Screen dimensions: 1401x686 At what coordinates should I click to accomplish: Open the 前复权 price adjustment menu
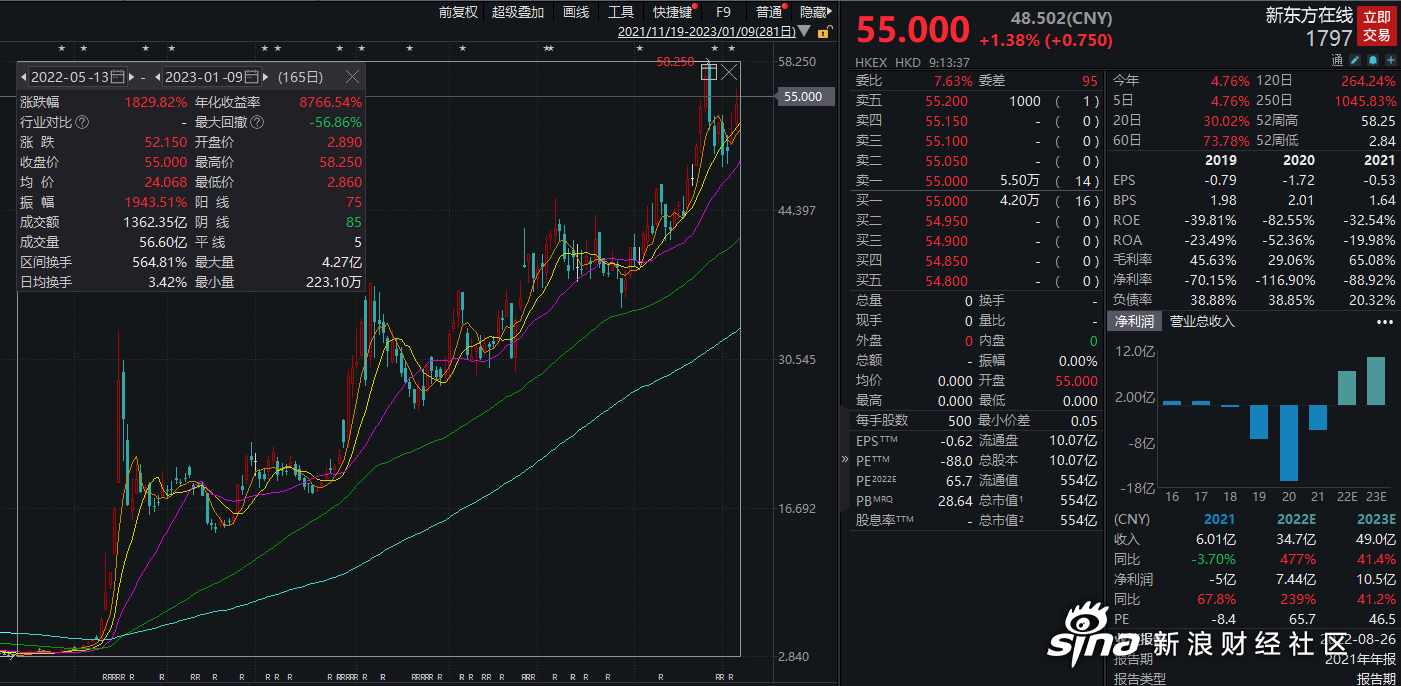(x=458, y=12)
